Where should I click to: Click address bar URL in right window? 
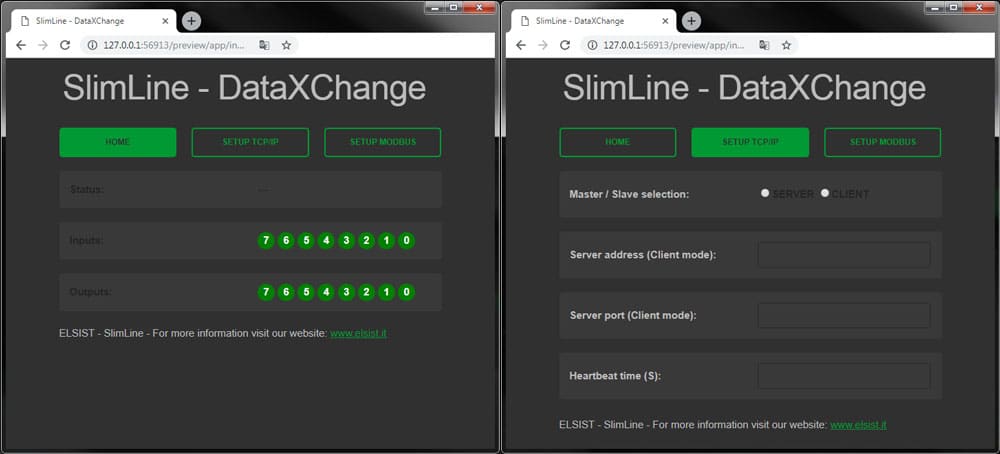point(676,45)
